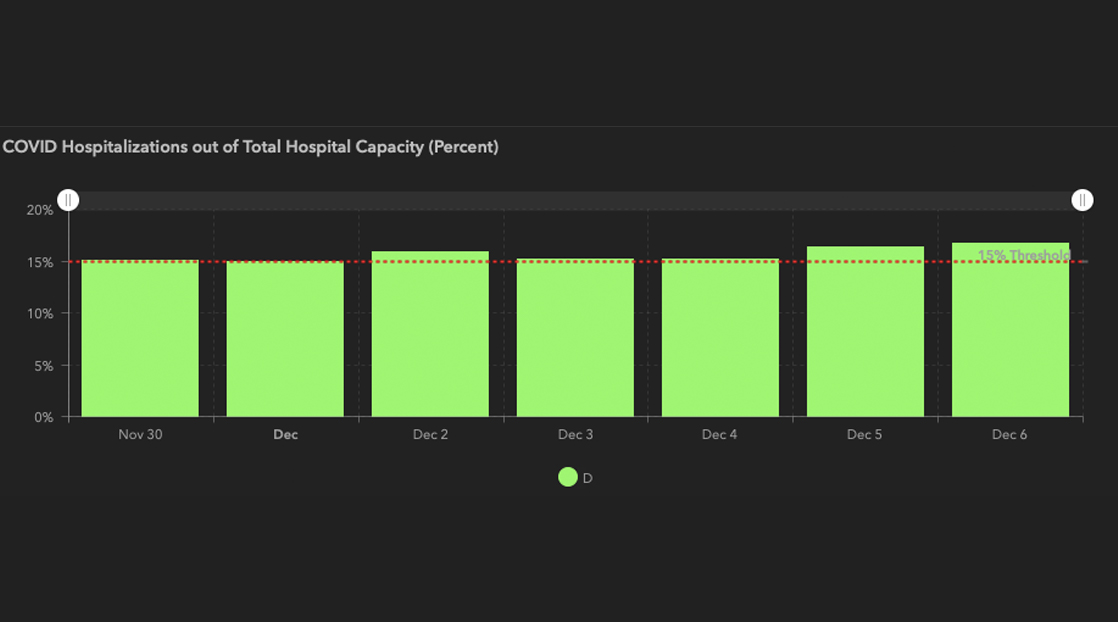Click the left range slider handle
Image resolution: width=1118 pixels, height=622 pixels.
point(68,200)
